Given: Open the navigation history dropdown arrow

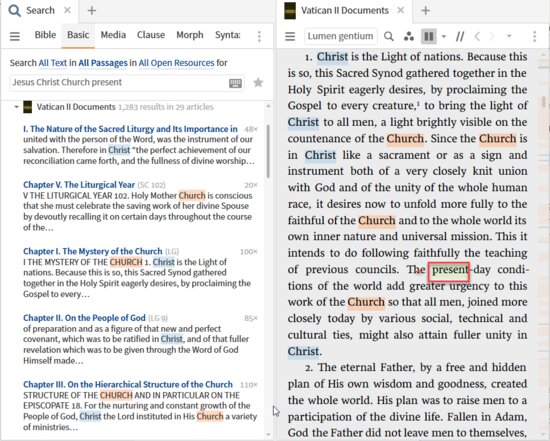Looking at the screenshot, I should tap(509, 36).
